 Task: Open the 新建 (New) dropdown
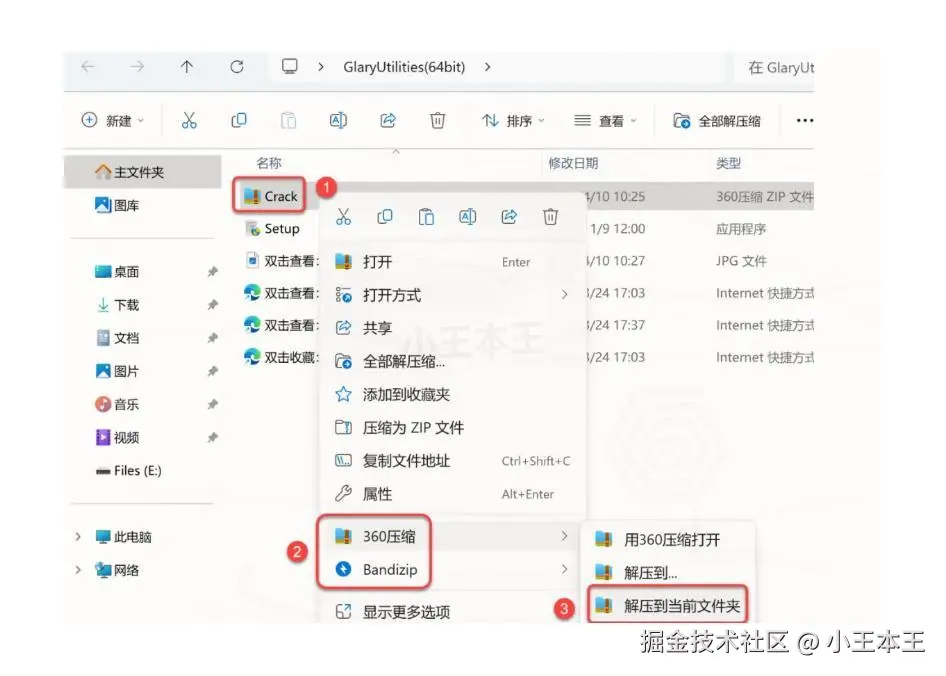coord(113,121)
